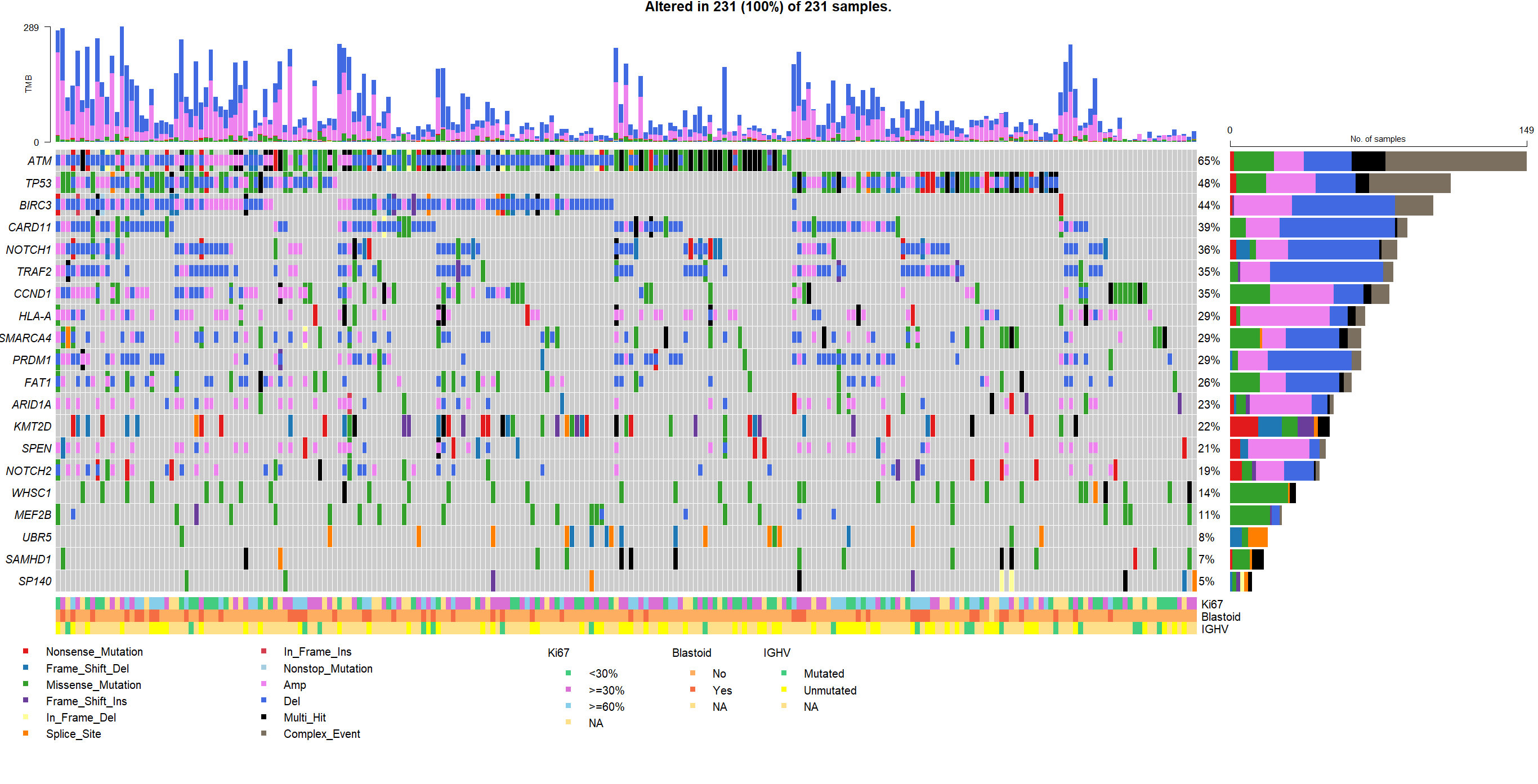
Task: Select the Ki67 <30% legend entry
Action: pos(603,674)
